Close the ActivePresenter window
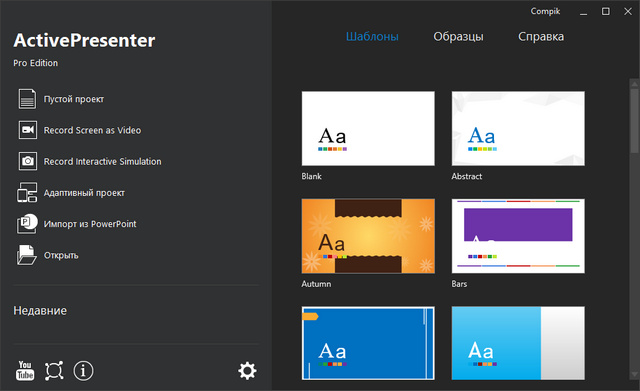This screenshot has height=391, width=640. click(x=628, y=11)
